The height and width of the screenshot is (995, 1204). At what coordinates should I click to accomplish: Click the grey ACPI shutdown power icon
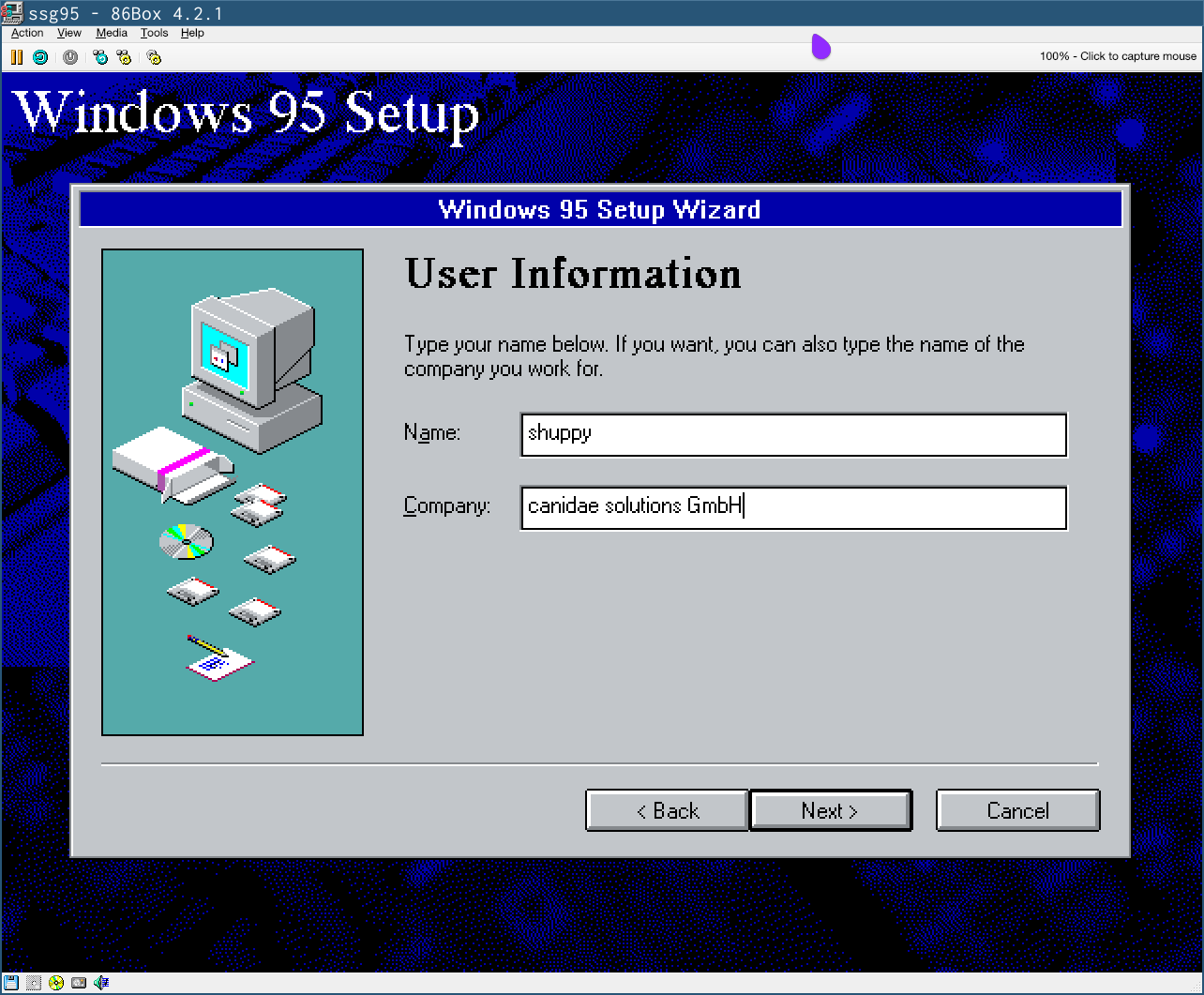coord(70,57)
